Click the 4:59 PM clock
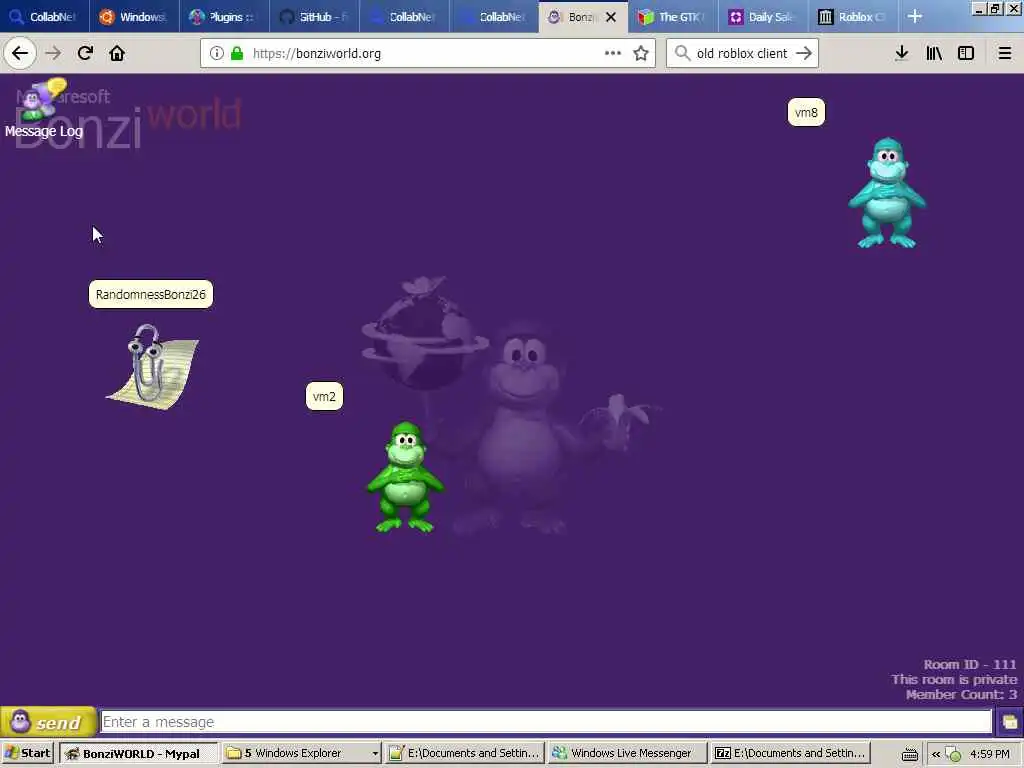The image size is (1024, 768). coord(990,754)
